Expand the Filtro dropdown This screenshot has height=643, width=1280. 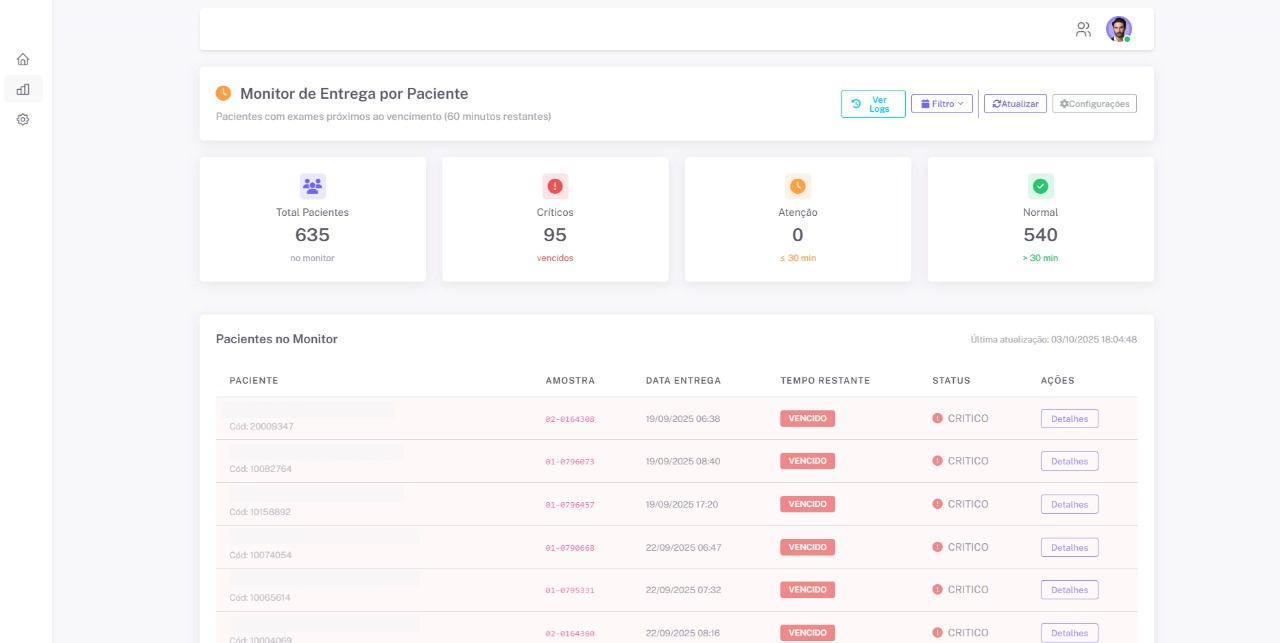point(941,104)
